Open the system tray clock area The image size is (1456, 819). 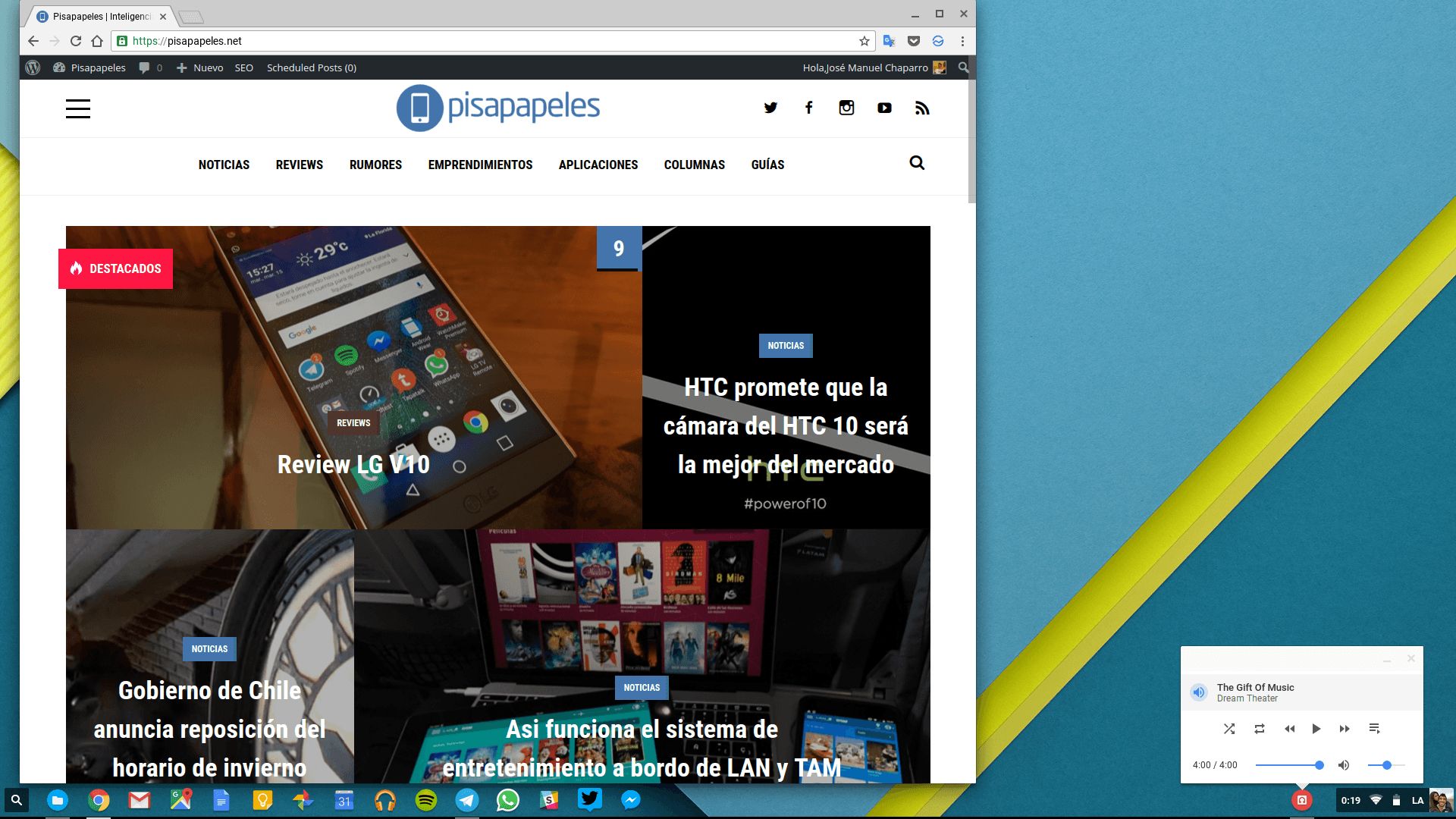point(1351,800)
